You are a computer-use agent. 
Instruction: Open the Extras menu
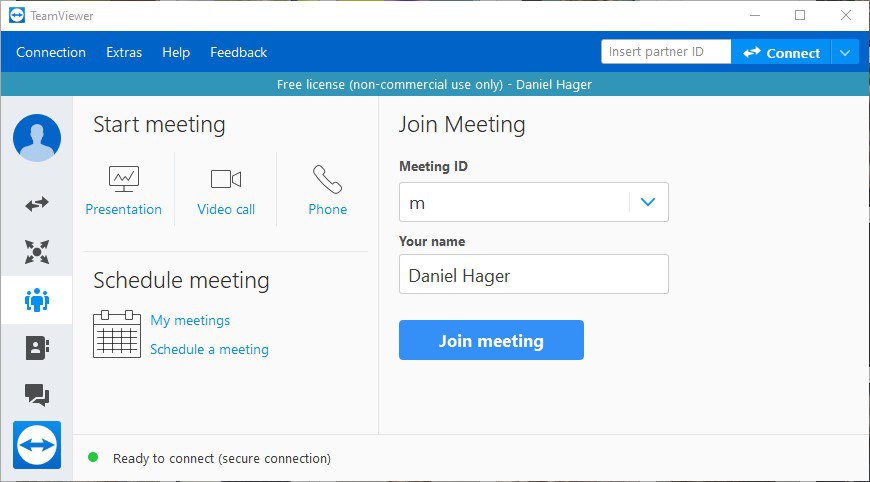[x=124, y=52]
